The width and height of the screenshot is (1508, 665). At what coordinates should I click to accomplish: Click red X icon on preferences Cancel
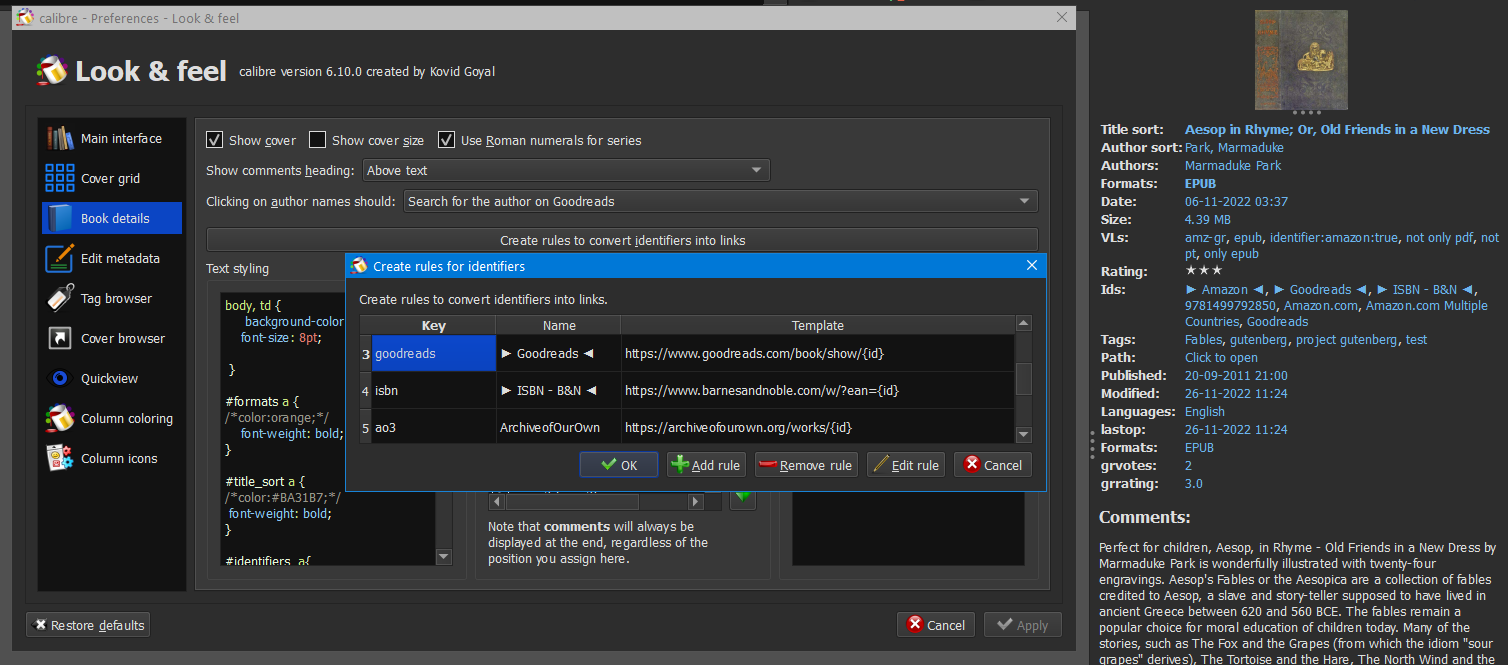point(915,625)
